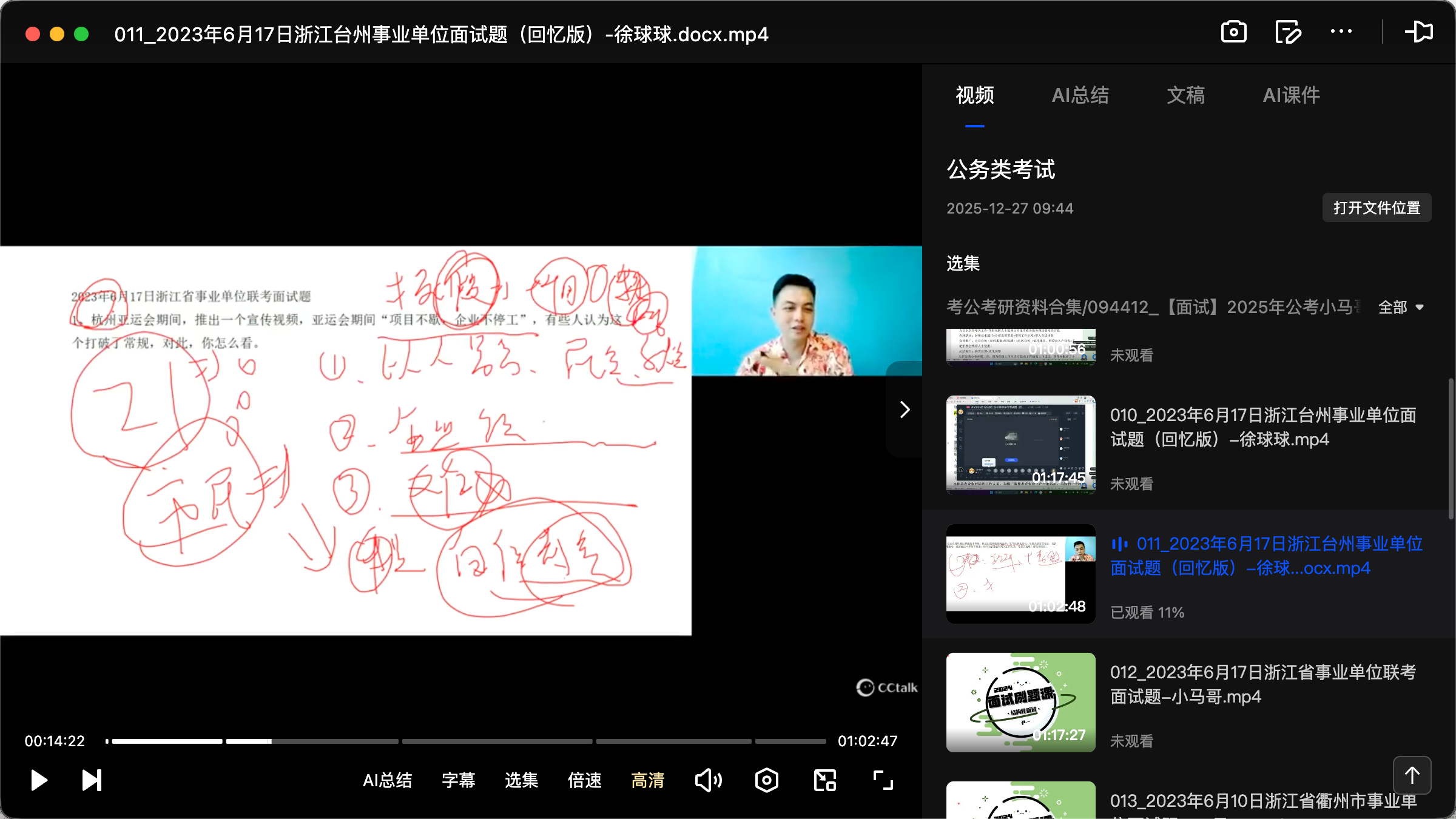Open the 全部 filter dropdown
Image resolution: width=1456 pixels, height=819 pixels.
[x=1401, y=308]
